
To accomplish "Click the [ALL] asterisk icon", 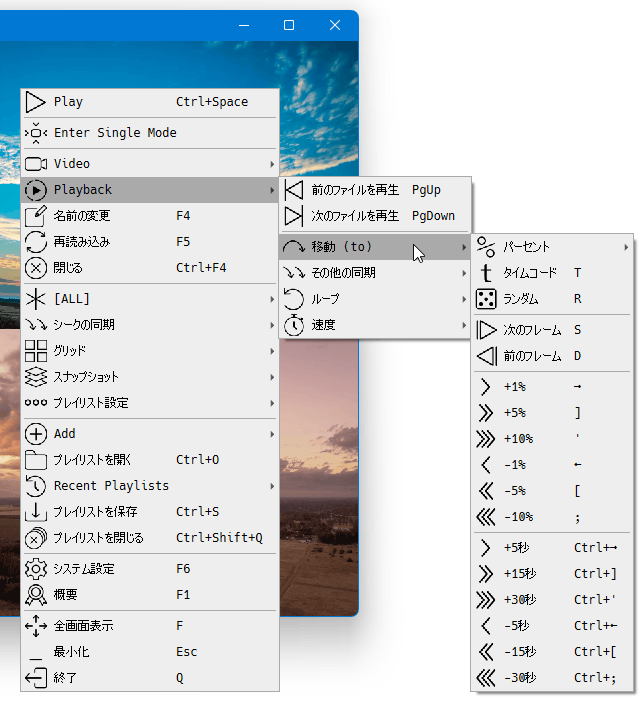I will coord(35,299).
